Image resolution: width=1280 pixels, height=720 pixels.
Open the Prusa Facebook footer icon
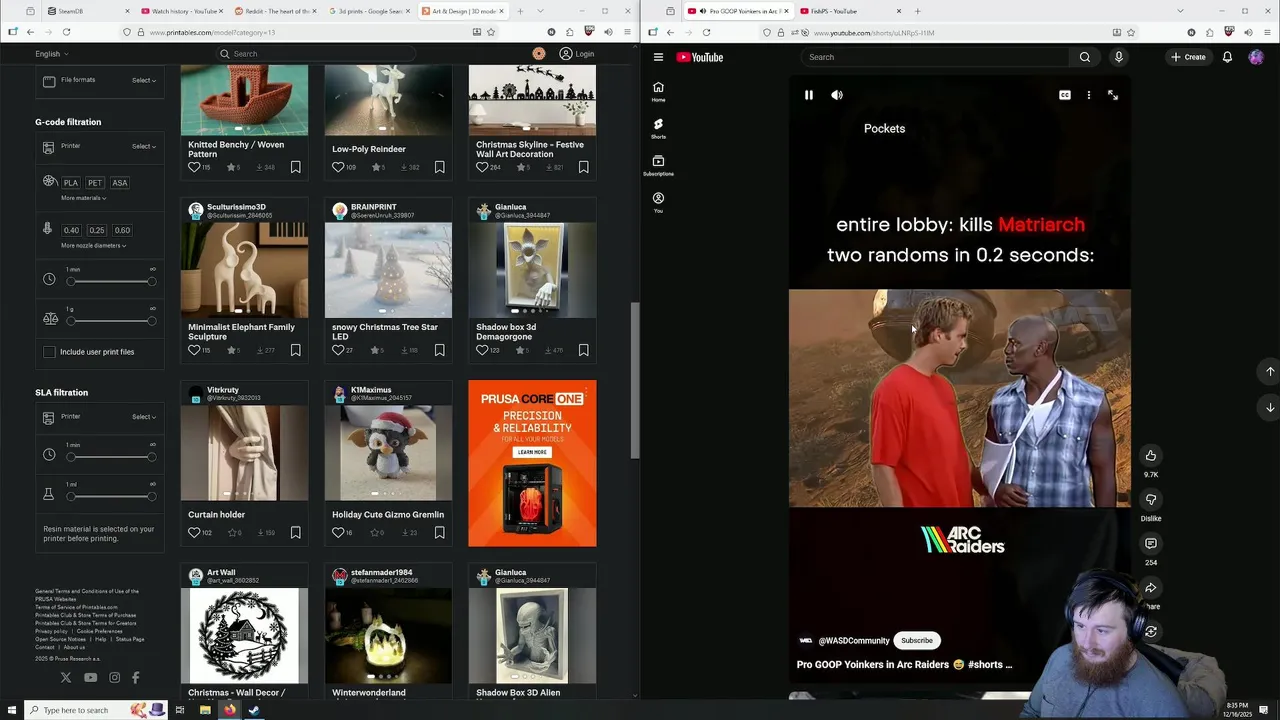(136, 677)
